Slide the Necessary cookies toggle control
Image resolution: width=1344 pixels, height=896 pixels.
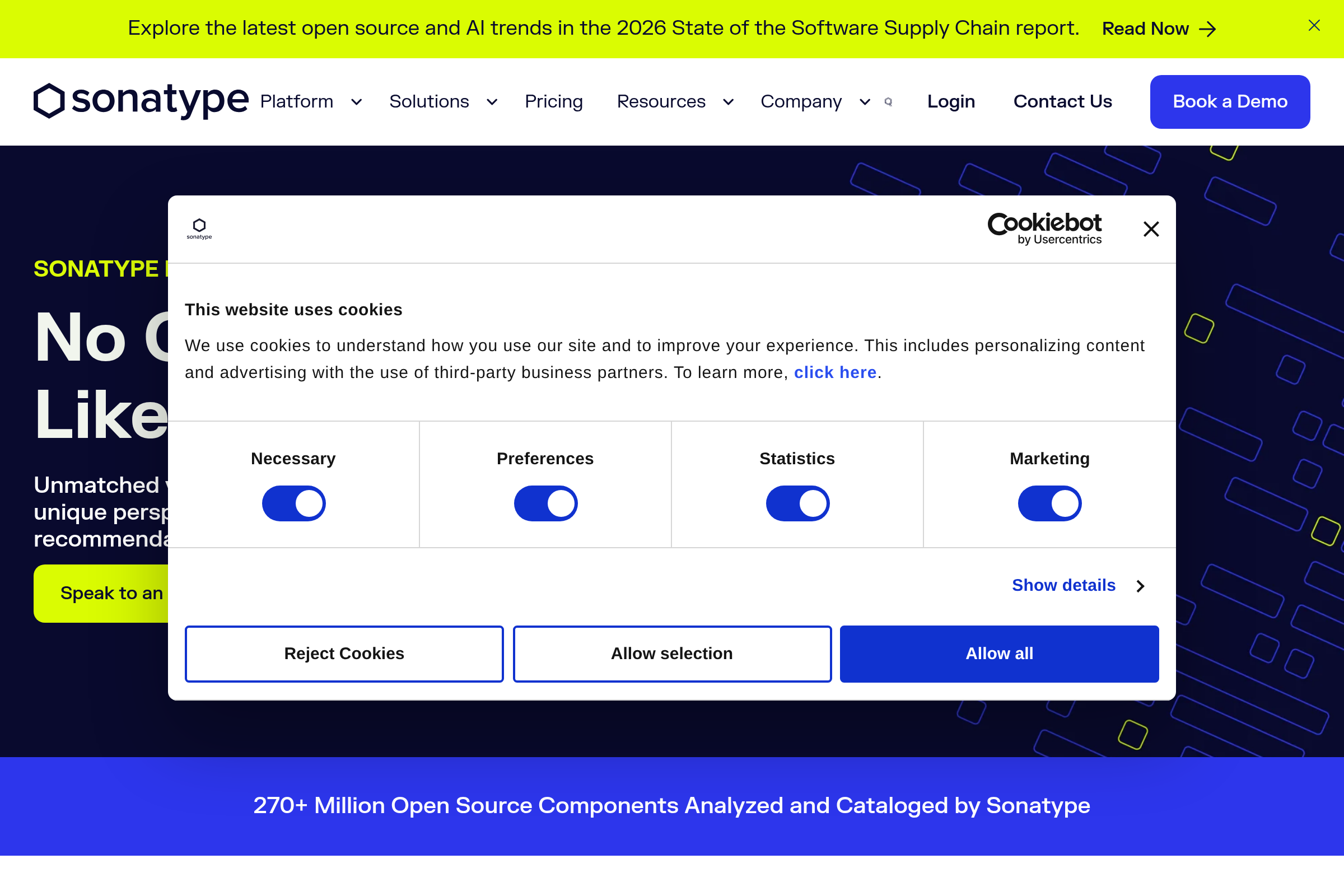pos(293,503)
